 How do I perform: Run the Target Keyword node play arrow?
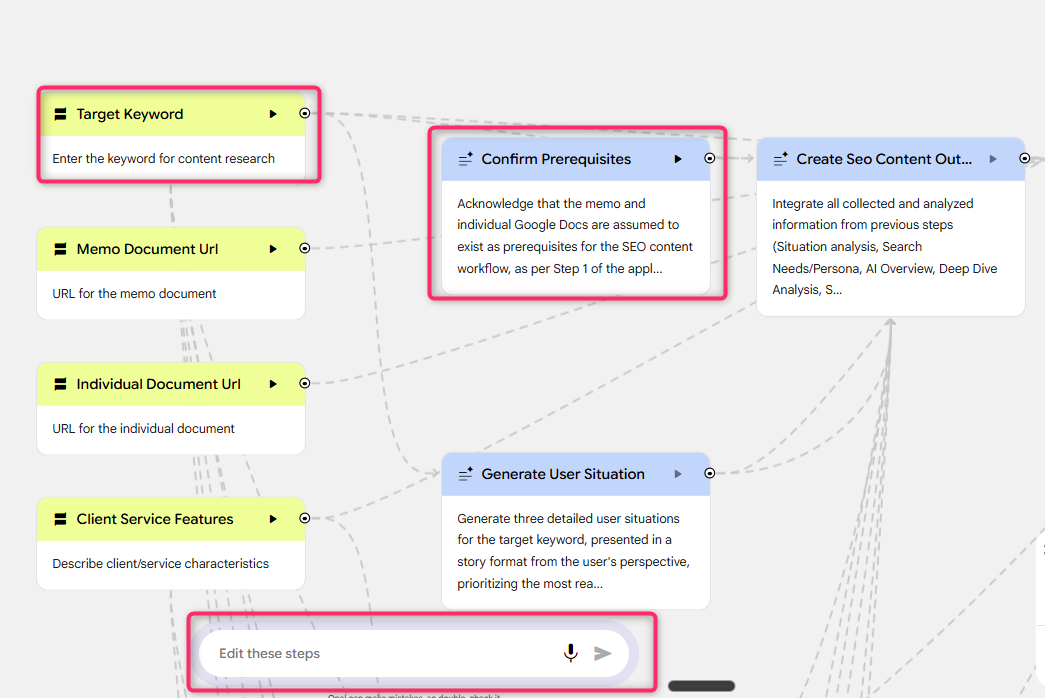point(273,114)
